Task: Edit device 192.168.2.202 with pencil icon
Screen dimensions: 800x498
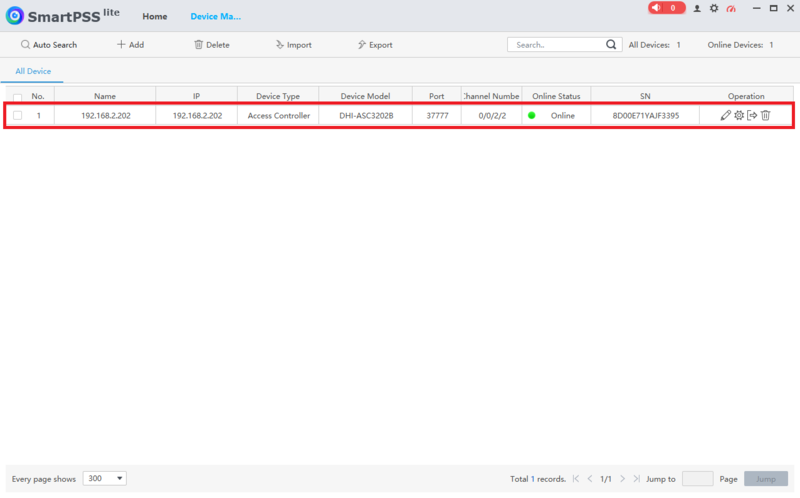Action: 726,115
